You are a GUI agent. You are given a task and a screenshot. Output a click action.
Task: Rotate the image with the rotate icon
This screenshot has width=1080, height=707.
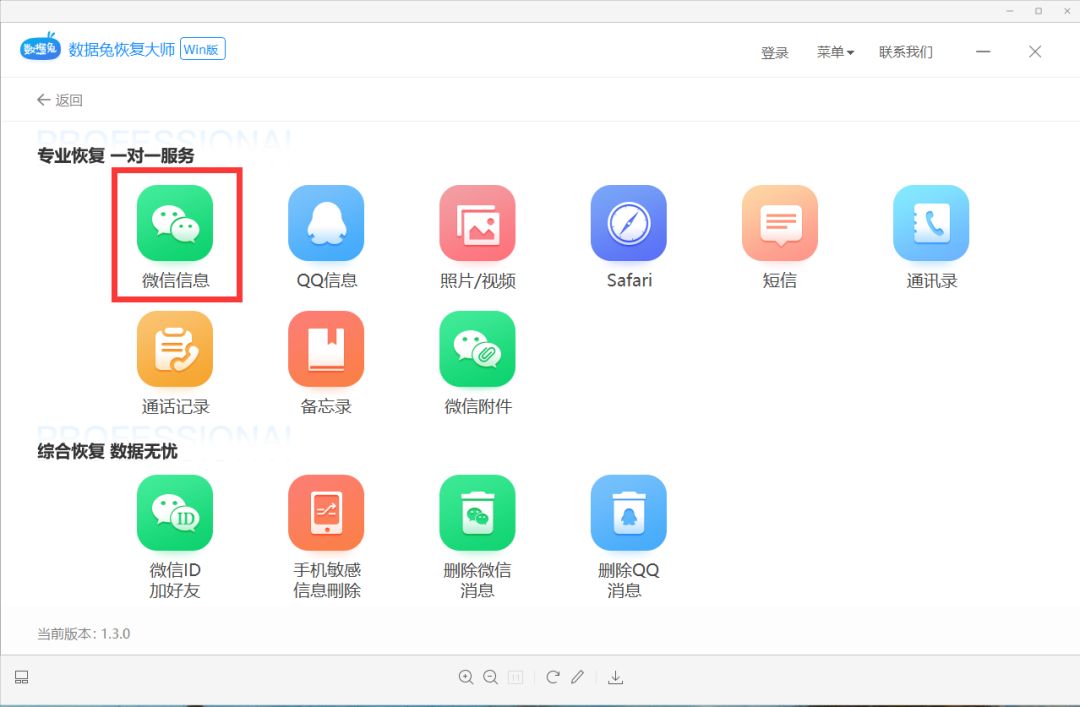[552, 677]
